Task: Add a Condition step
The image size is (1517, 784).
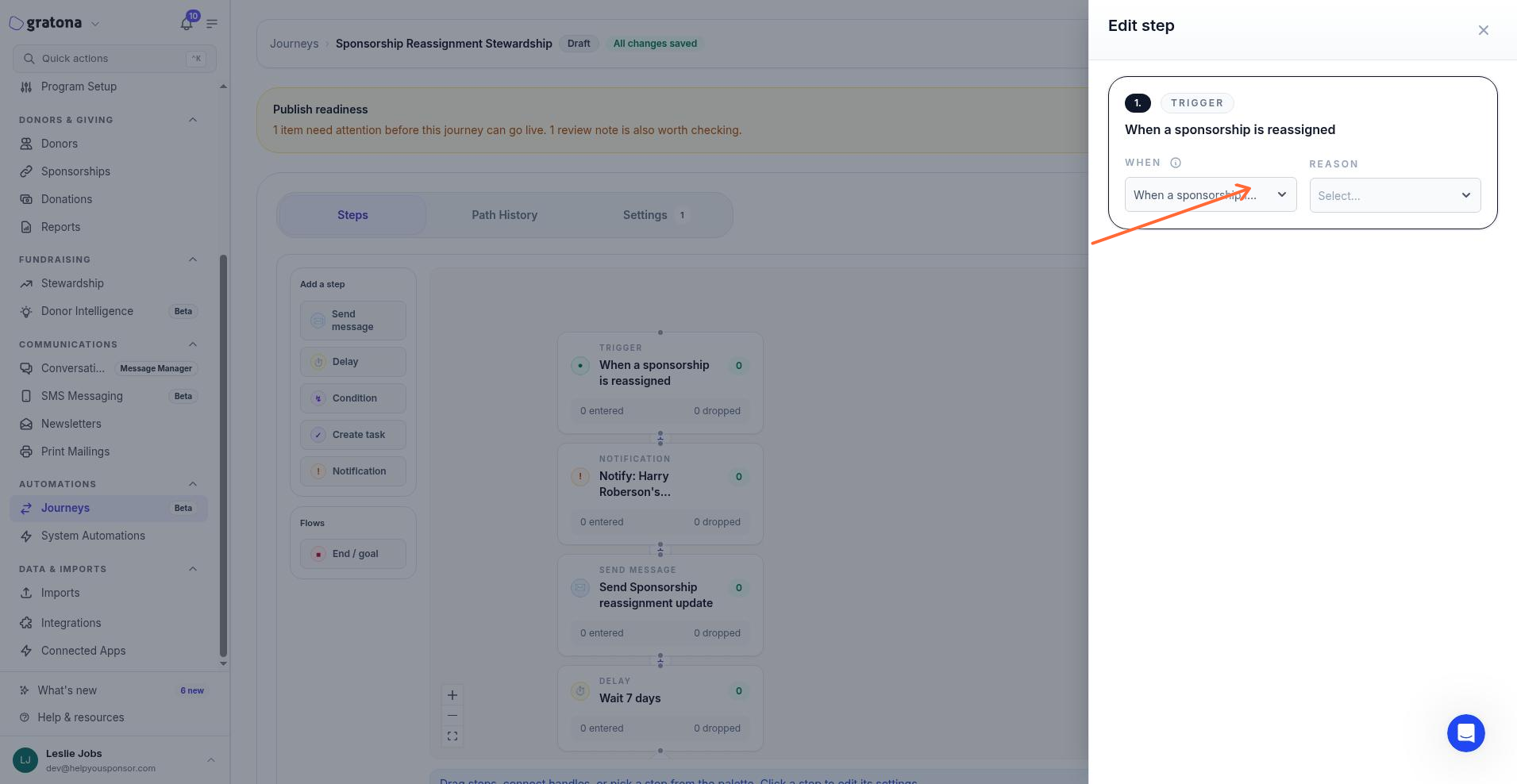Action: [x=353, y=398]
